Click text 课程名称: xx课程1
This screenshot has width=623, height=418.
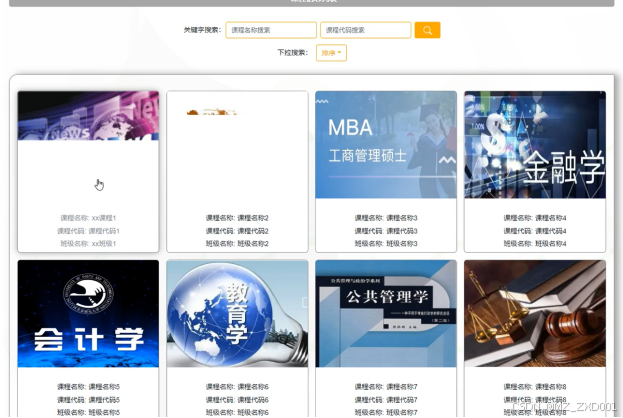88,218
